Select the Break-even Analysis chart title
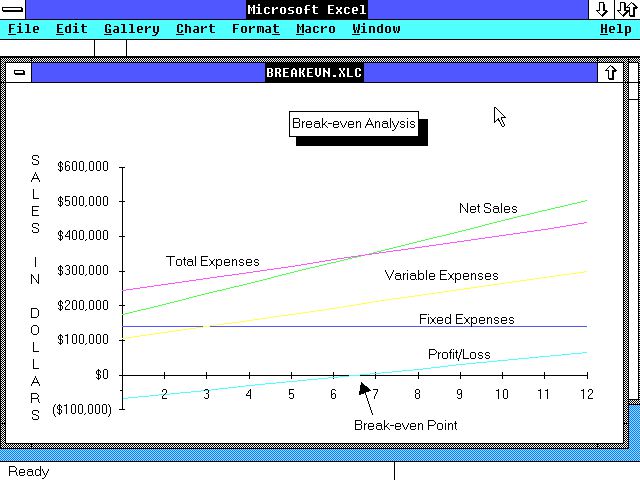Screen dimensions: 640x480 354,124
